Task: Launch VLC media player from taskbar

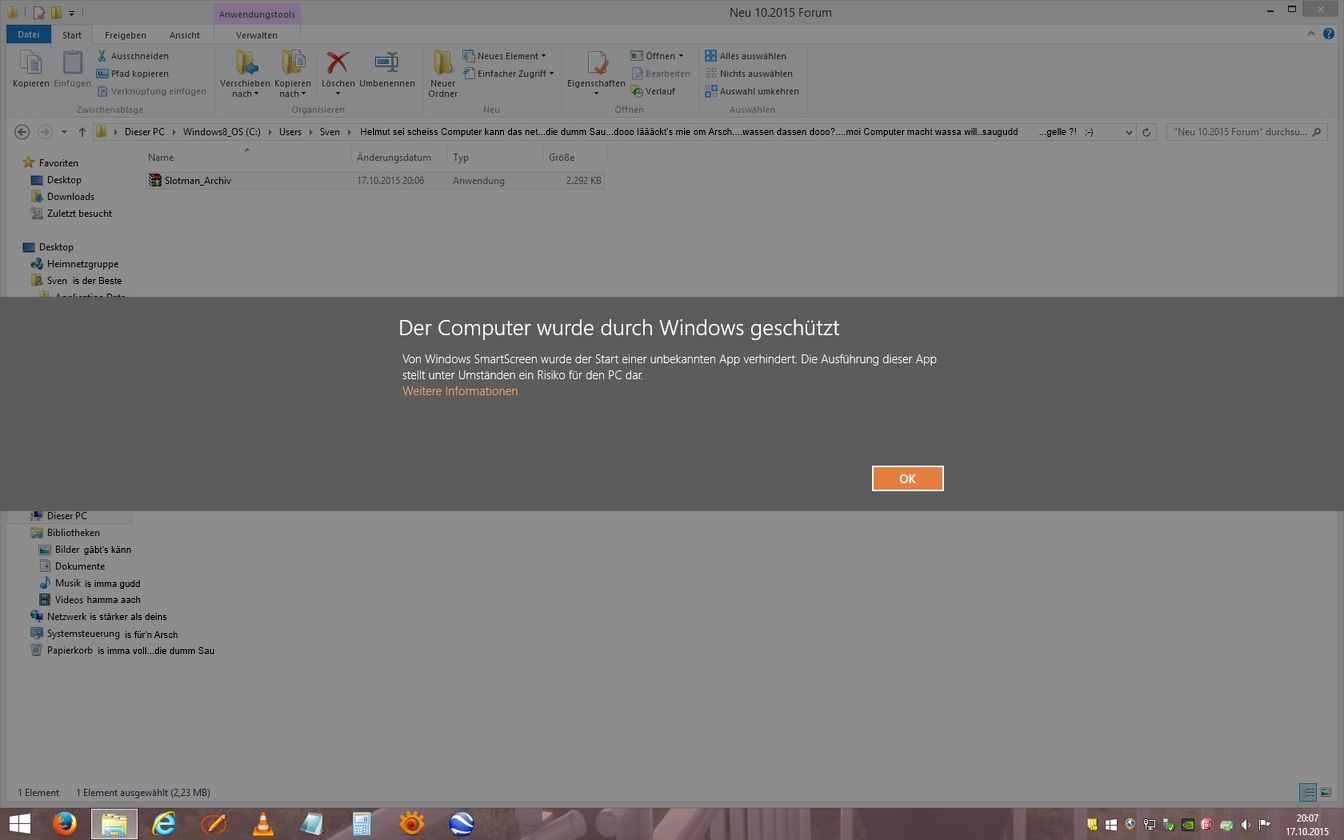Action: coord(263,823)
